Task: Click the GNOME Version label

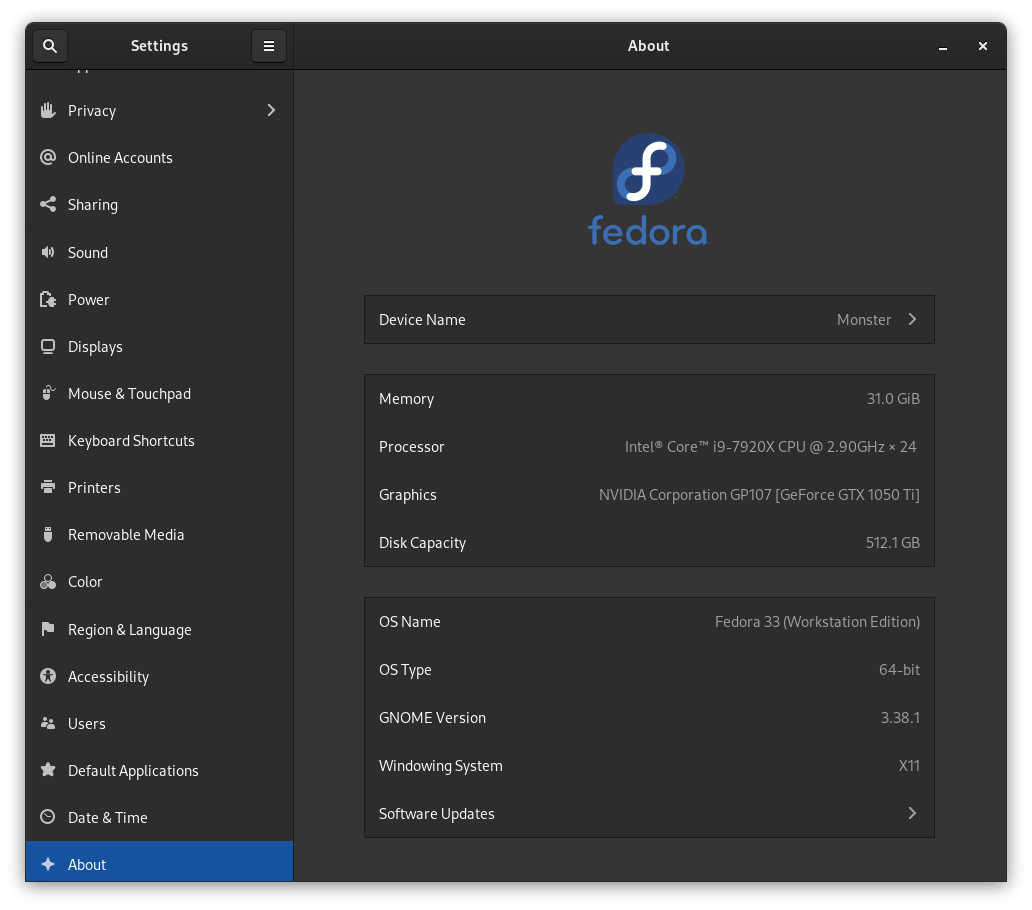Action: click(432, 718)
